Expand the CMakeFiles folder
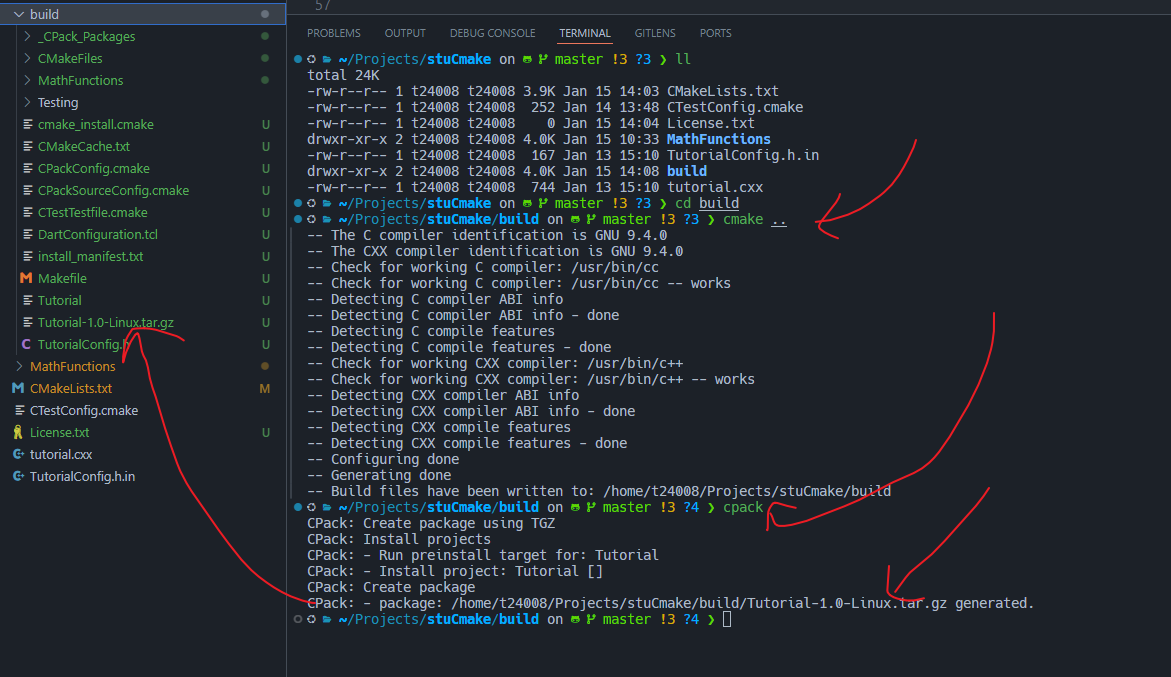The width and height of the screenshot is (1171, 677). coord(27,58)
